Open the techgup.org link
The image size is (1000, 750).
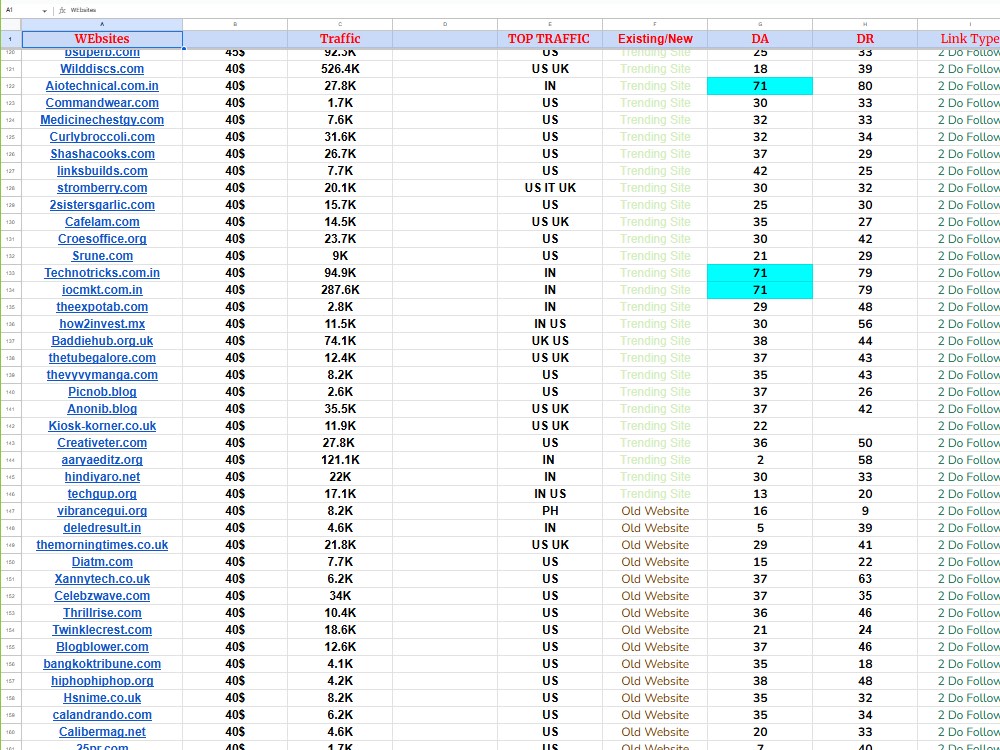(x=102, y=494)
